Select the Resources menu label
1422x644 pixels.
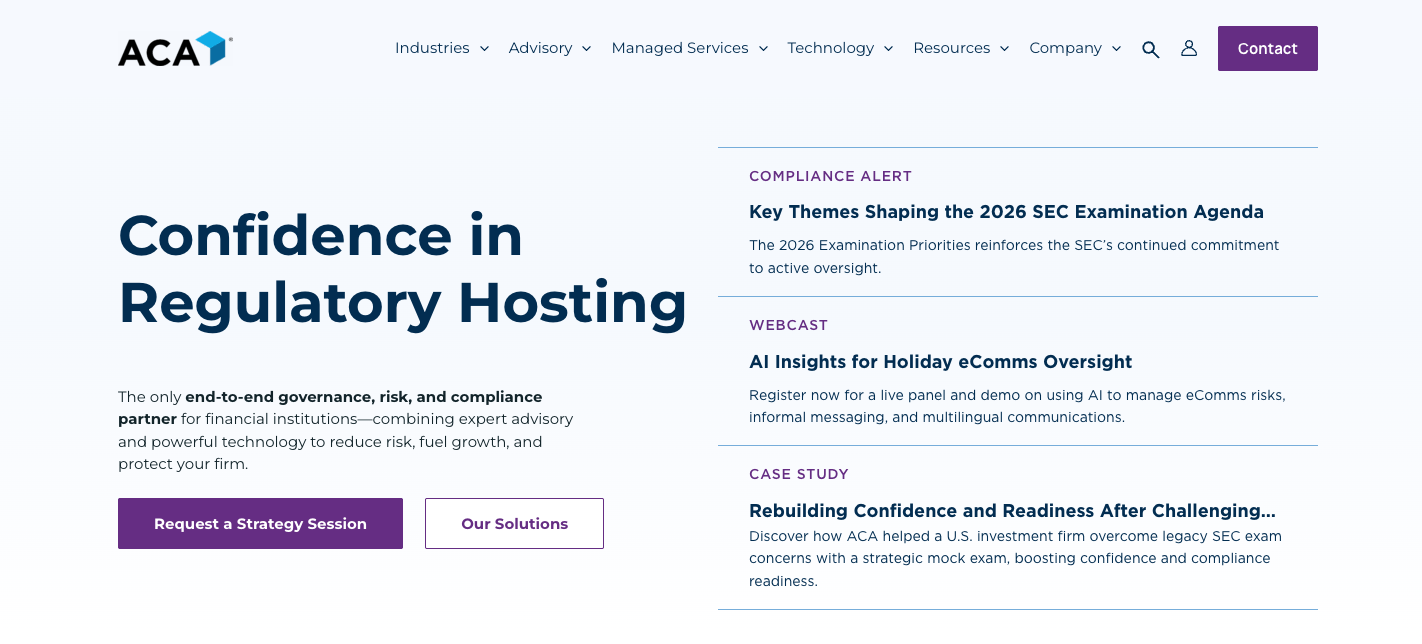(951, 48)
